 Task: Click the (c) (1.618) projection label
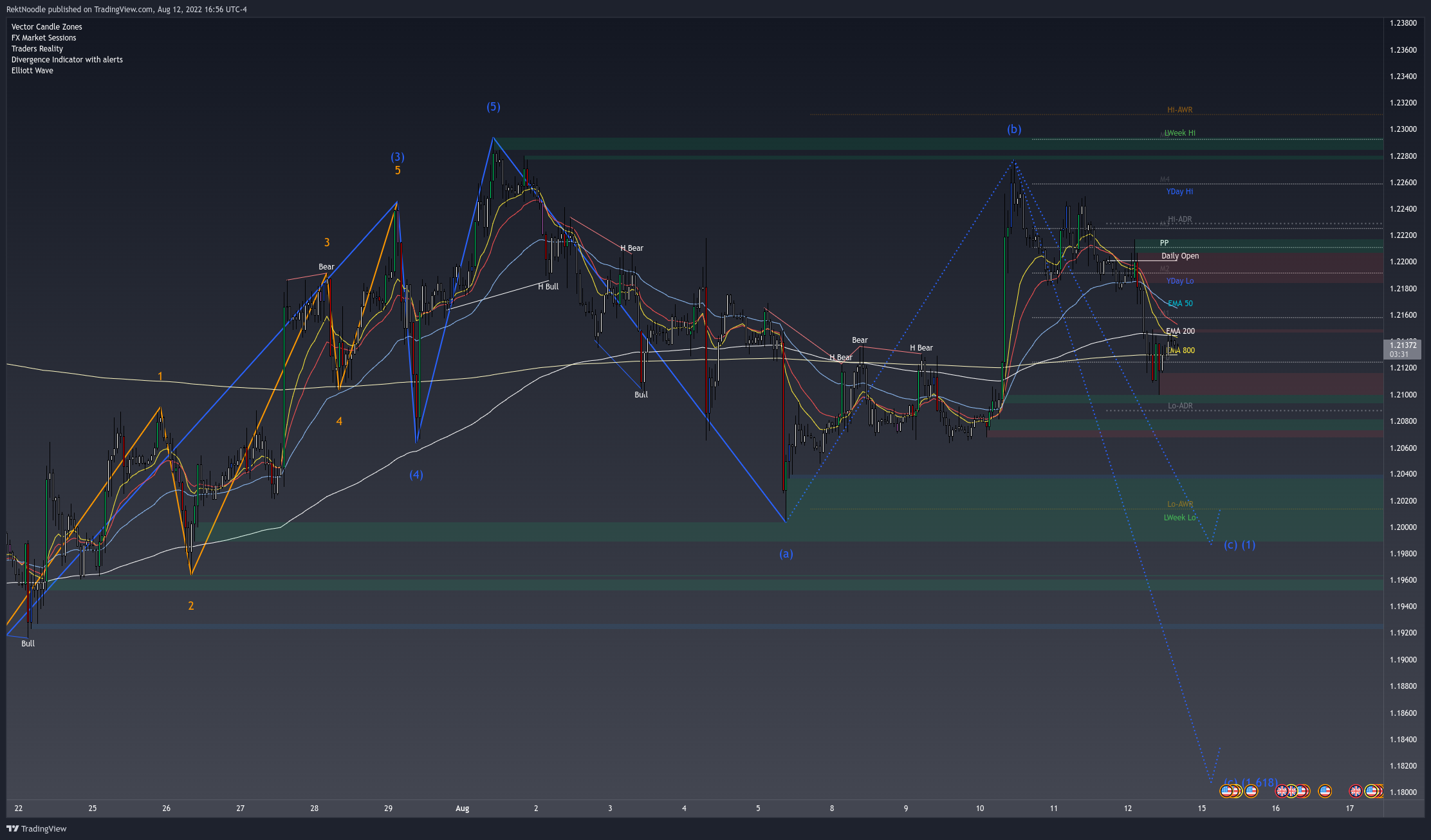pos(1251,782)
